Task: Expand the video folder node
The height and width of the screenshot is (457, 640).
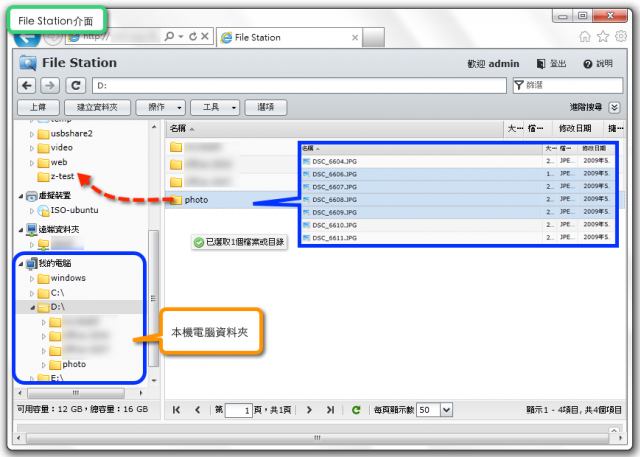Action: (32, 148)
